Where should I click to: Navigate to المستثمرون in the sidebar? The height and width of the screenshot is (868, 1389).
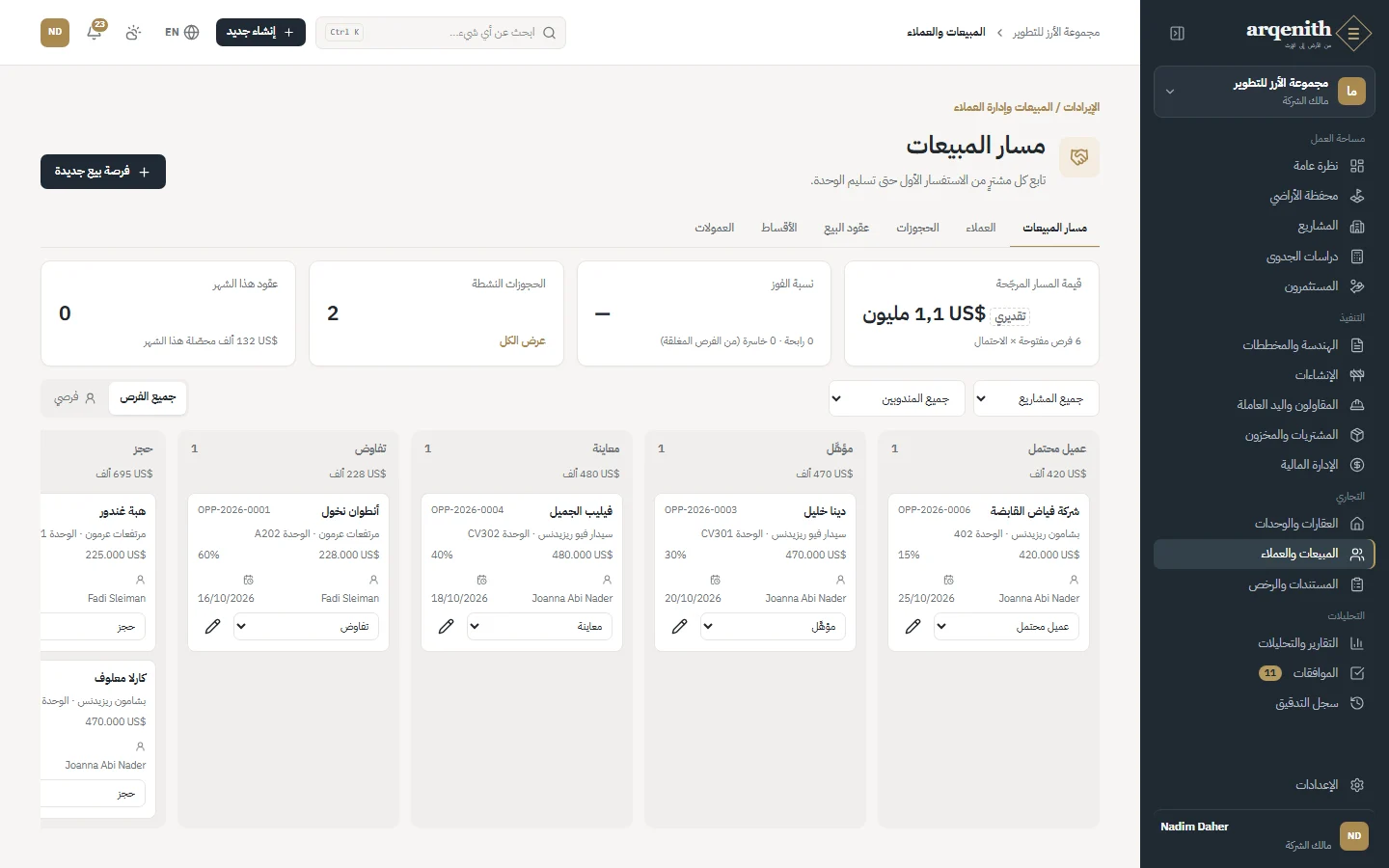1265,286
